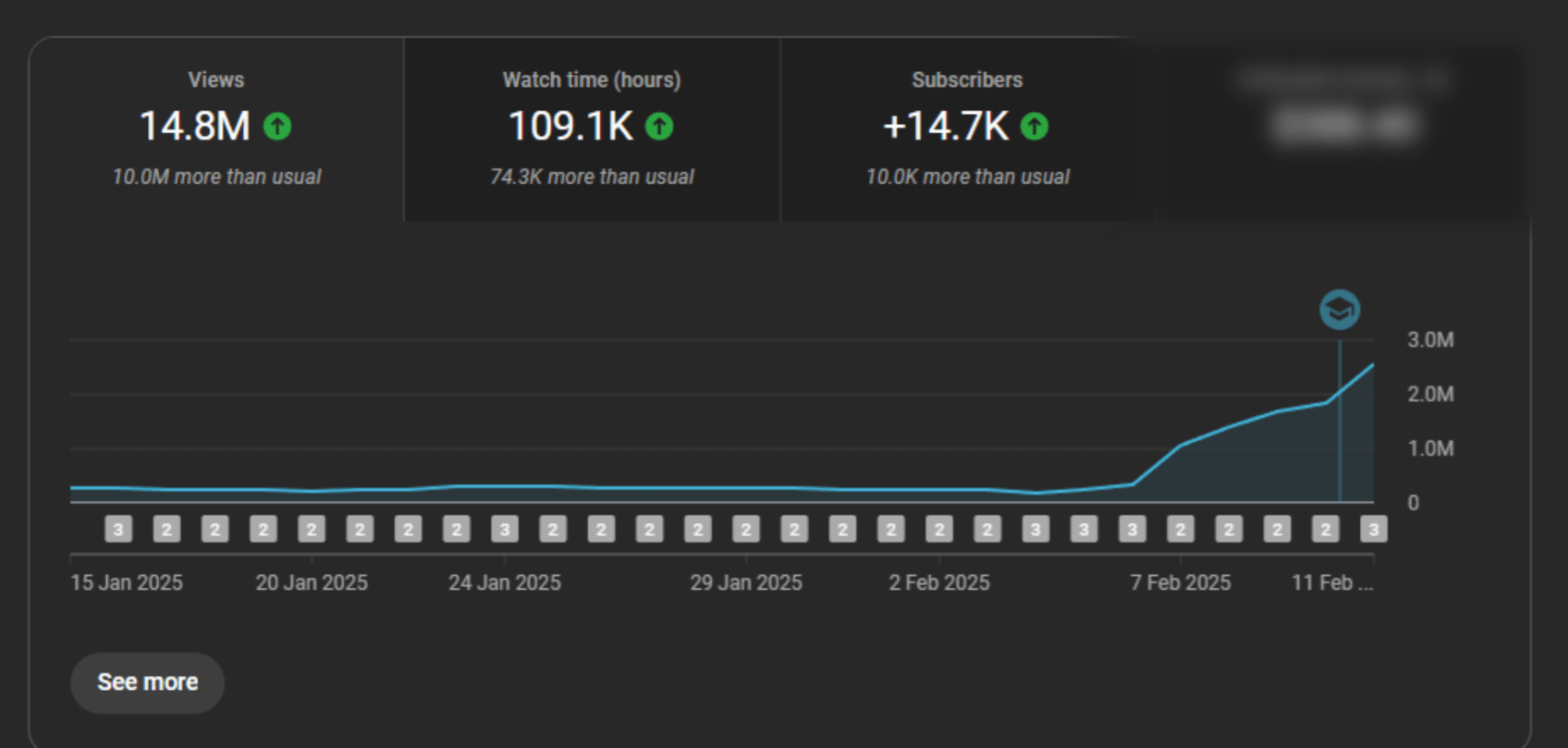This screenshot has width=1568, height=748.
Task: Click the 3.0M y-axis label
Action: tap(1430, 340)
